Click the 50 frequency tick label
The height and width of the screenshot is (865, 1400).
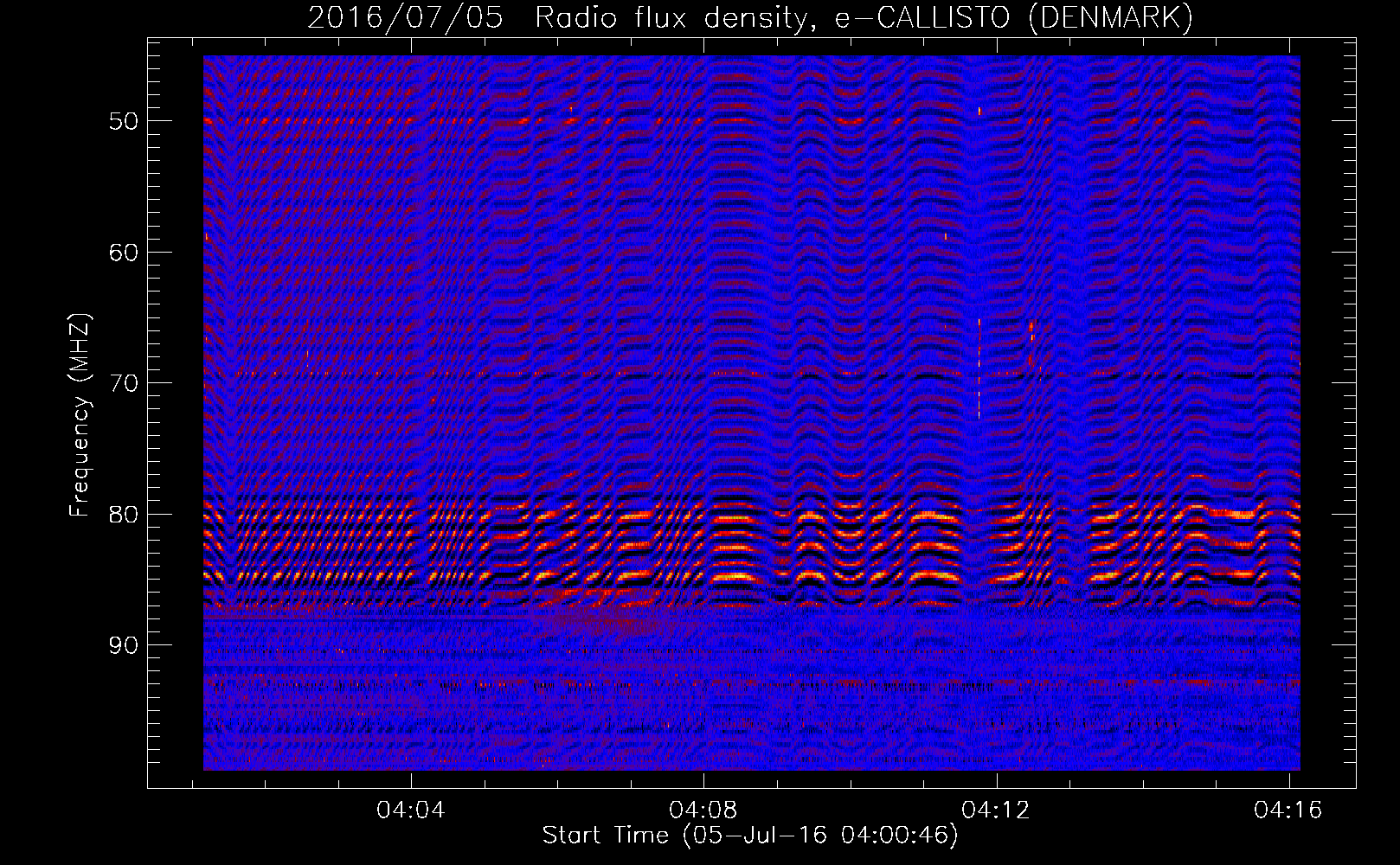pos(123,121)
